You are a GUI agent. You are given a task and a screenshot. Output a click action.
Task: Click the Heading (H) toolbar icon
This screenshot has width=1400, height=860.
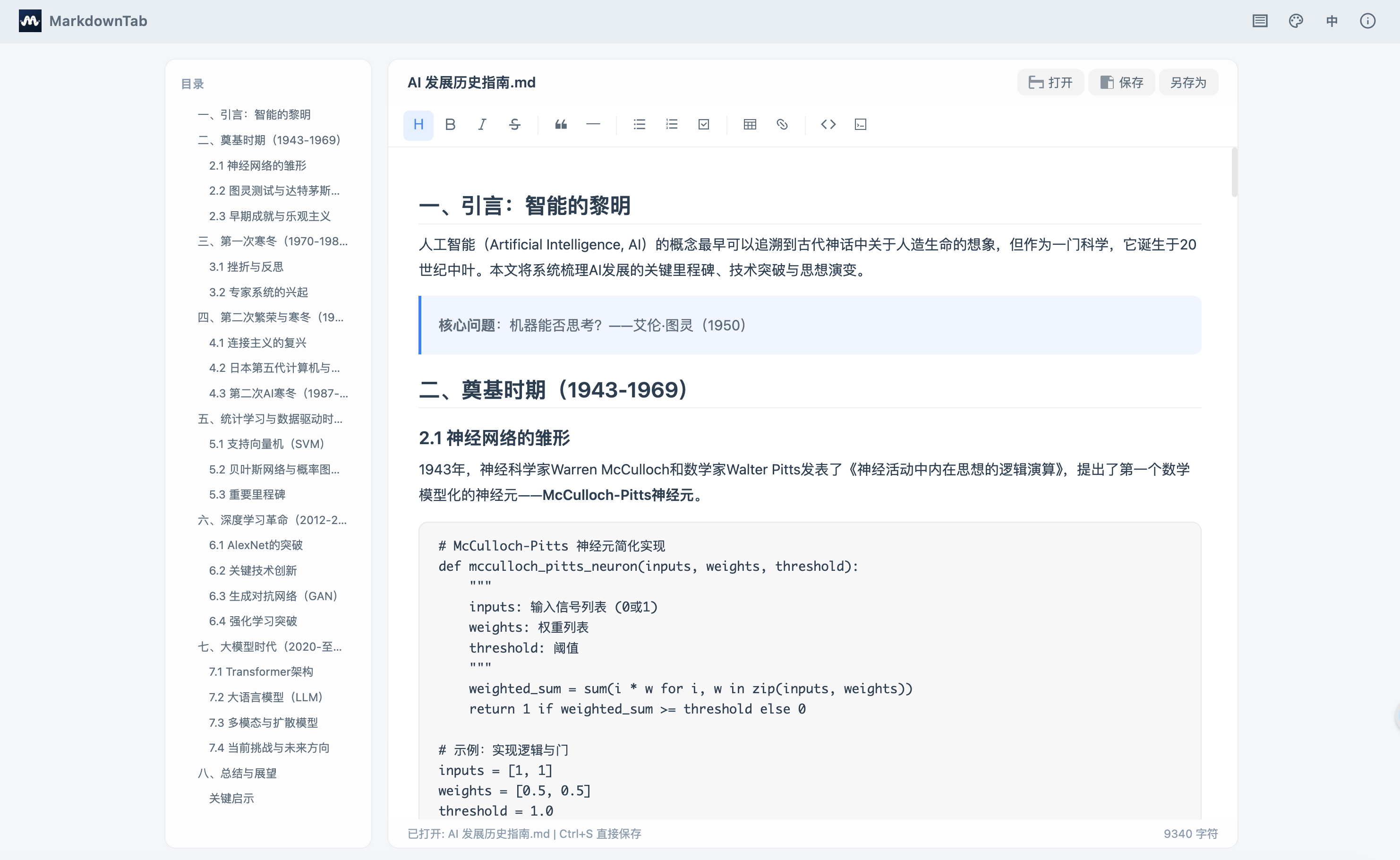(418, 125)
